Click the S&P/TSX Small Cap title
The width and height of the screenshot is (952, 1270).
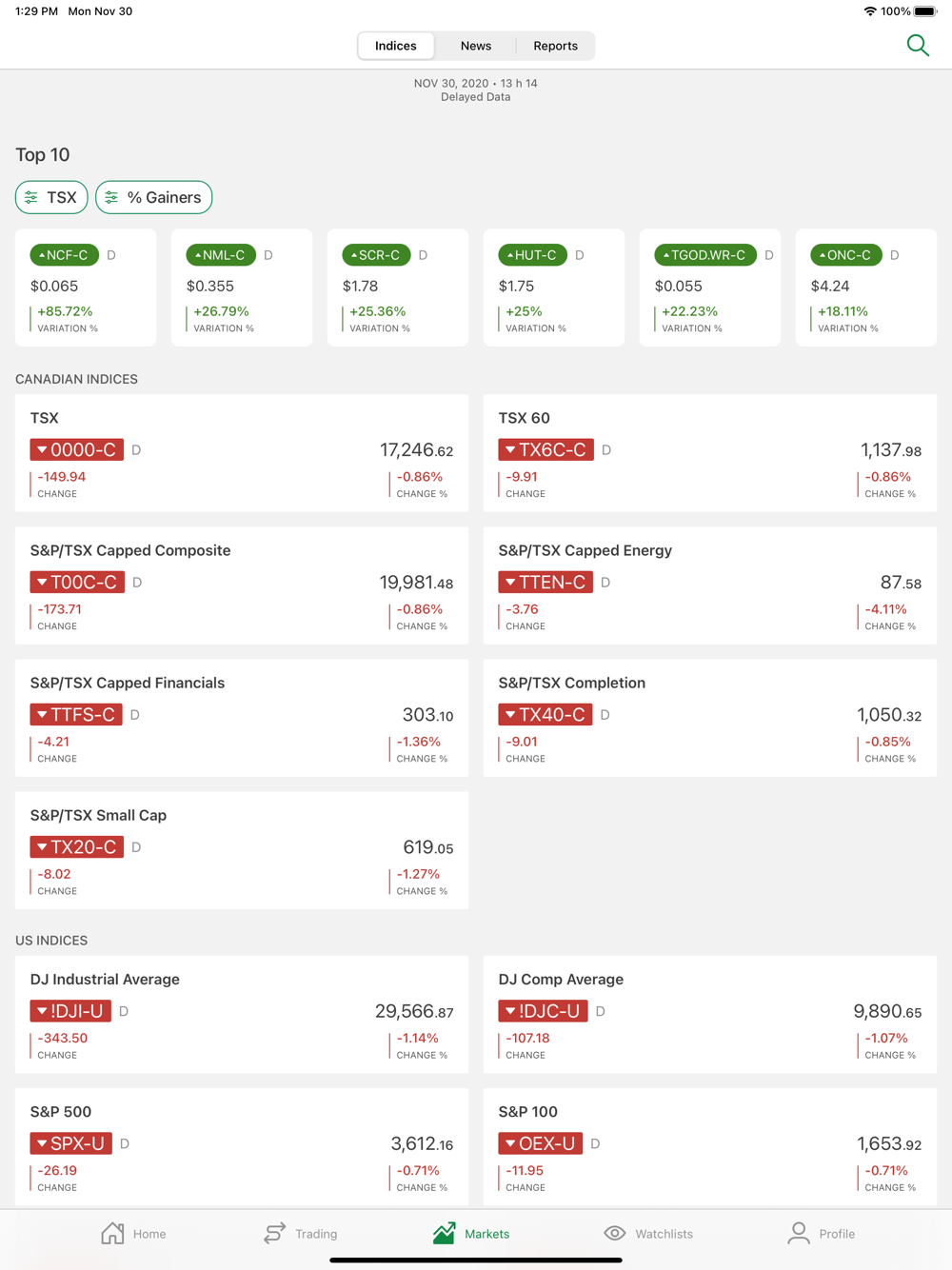[x=98, y=815]
